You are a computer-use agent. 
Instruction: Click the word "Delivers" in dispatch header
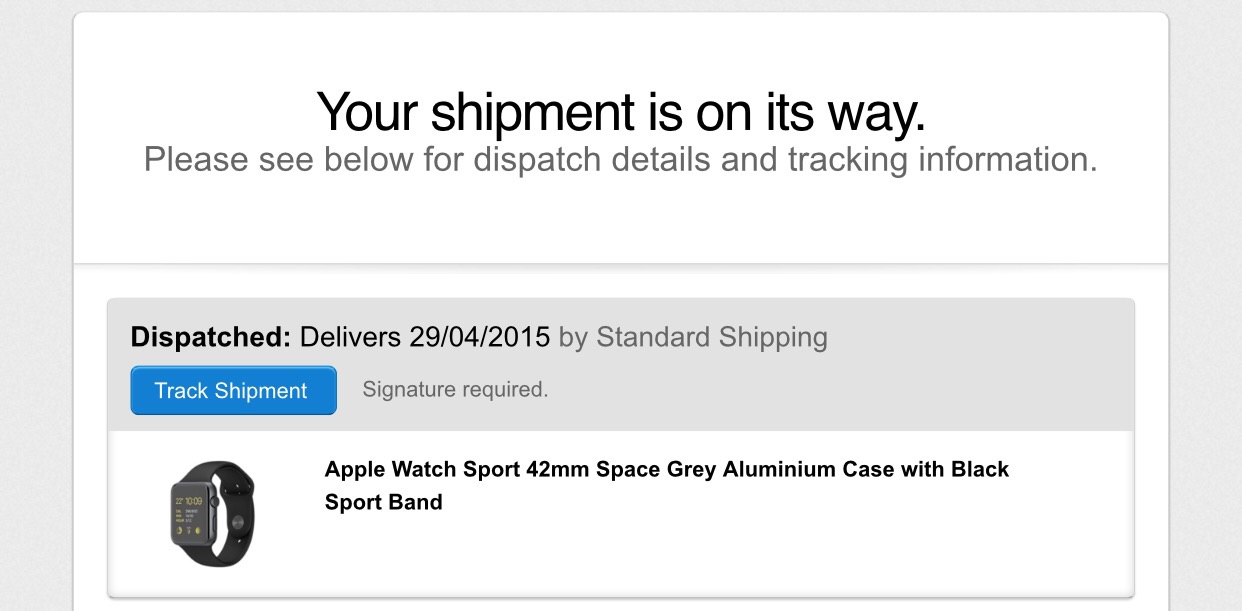(x=350, y=337)
